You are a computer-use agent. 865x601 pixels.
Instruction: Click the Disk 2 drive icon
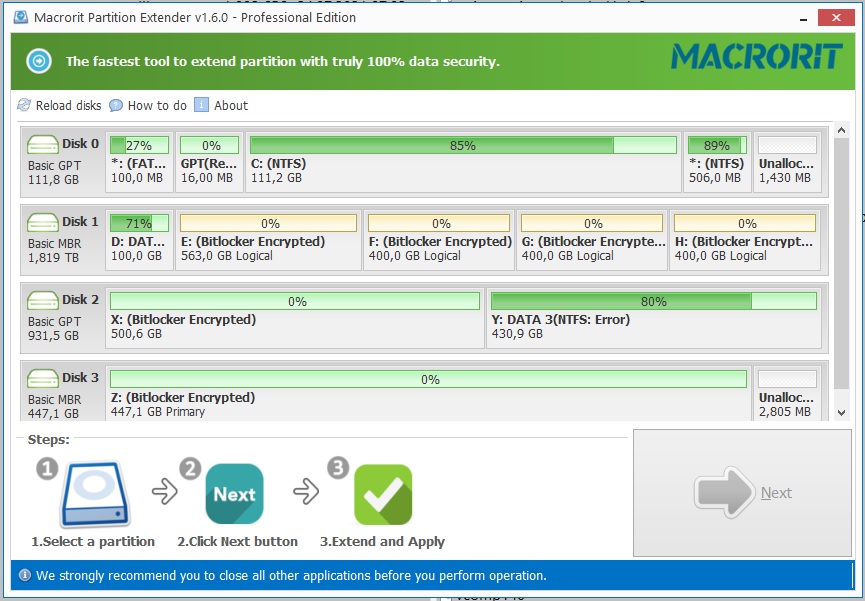[43, 300]
